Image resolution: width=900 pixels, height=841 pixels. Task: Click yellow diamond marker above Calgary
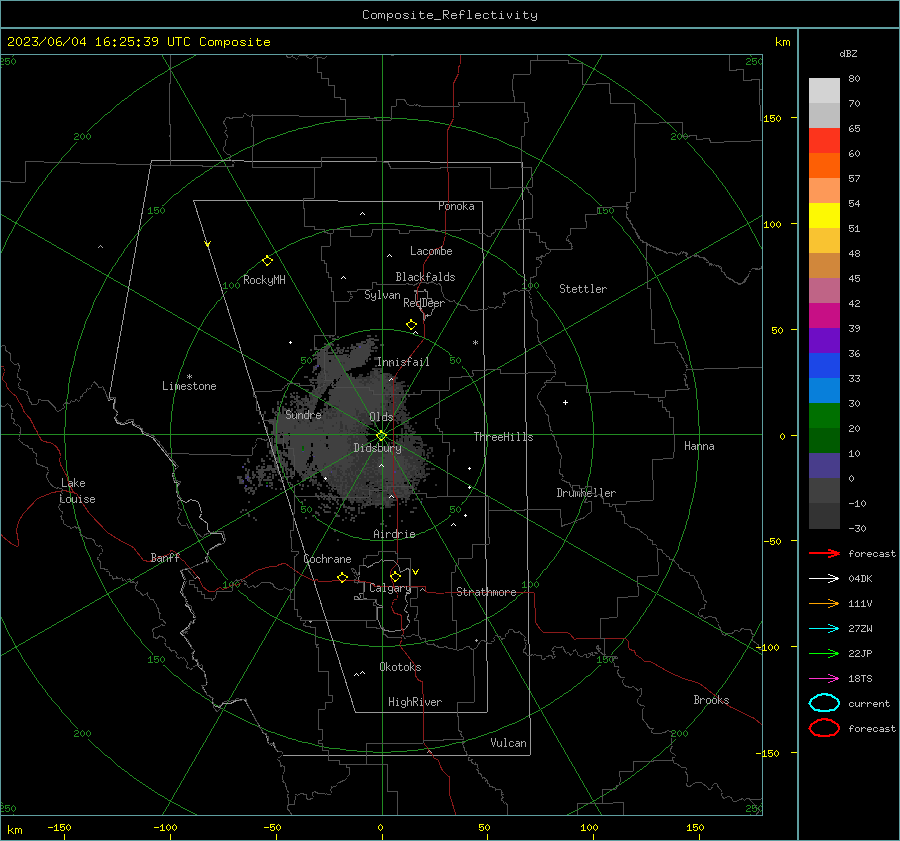(395, 576)
